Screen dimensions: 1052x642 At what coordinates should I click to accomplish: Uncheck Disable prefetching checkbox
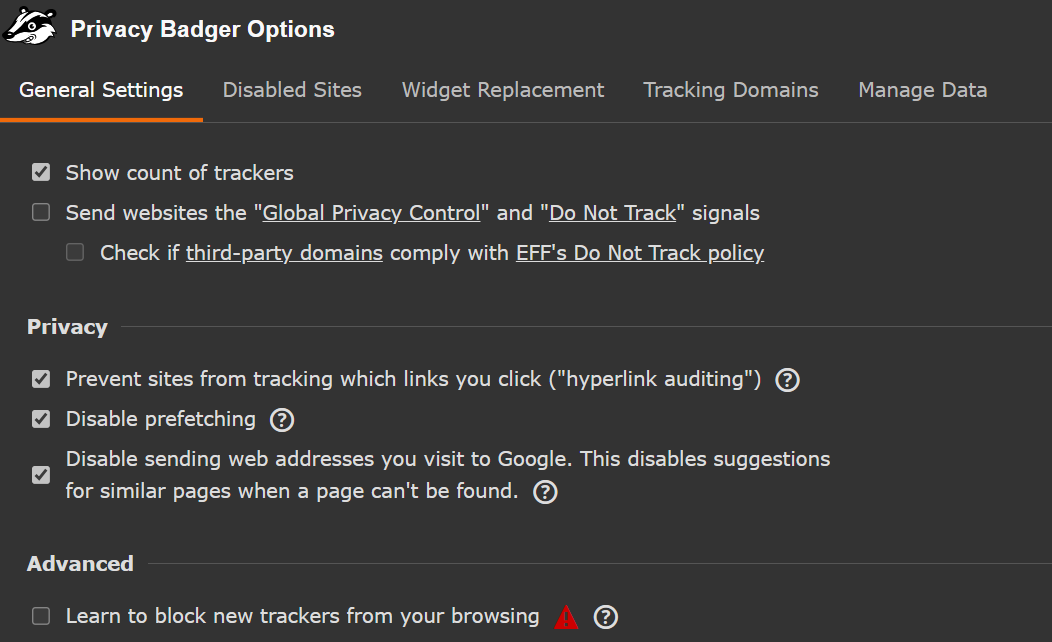(41, 420)
